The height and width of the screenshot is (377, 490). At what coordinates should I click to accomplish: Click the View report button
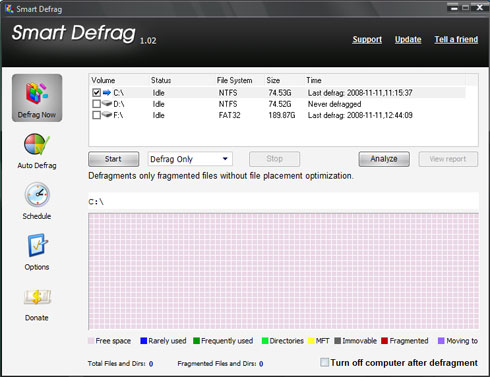tap(448, 159)
